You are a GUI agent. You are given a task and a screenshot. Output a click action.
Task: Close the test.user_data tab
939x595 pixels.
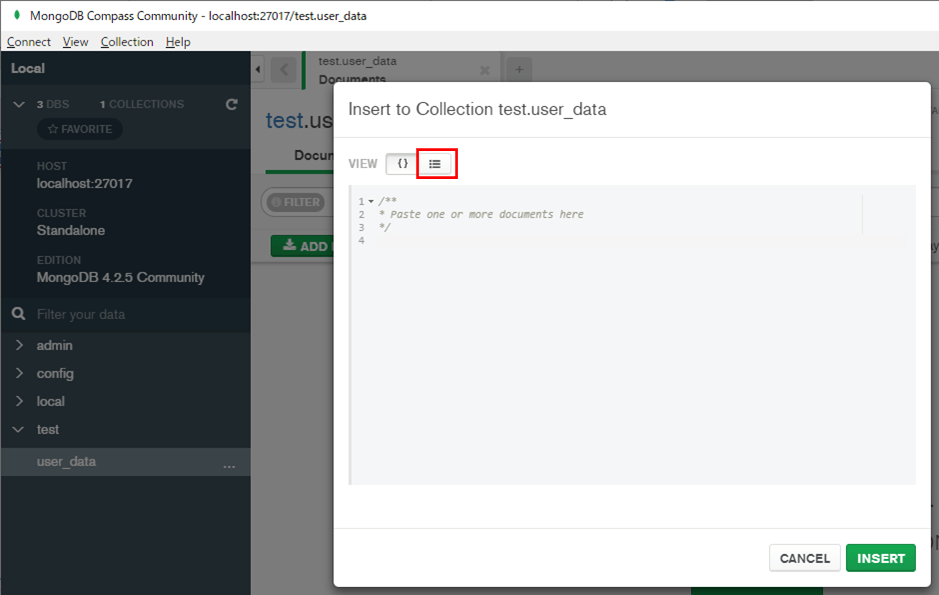tap(485, 69)
